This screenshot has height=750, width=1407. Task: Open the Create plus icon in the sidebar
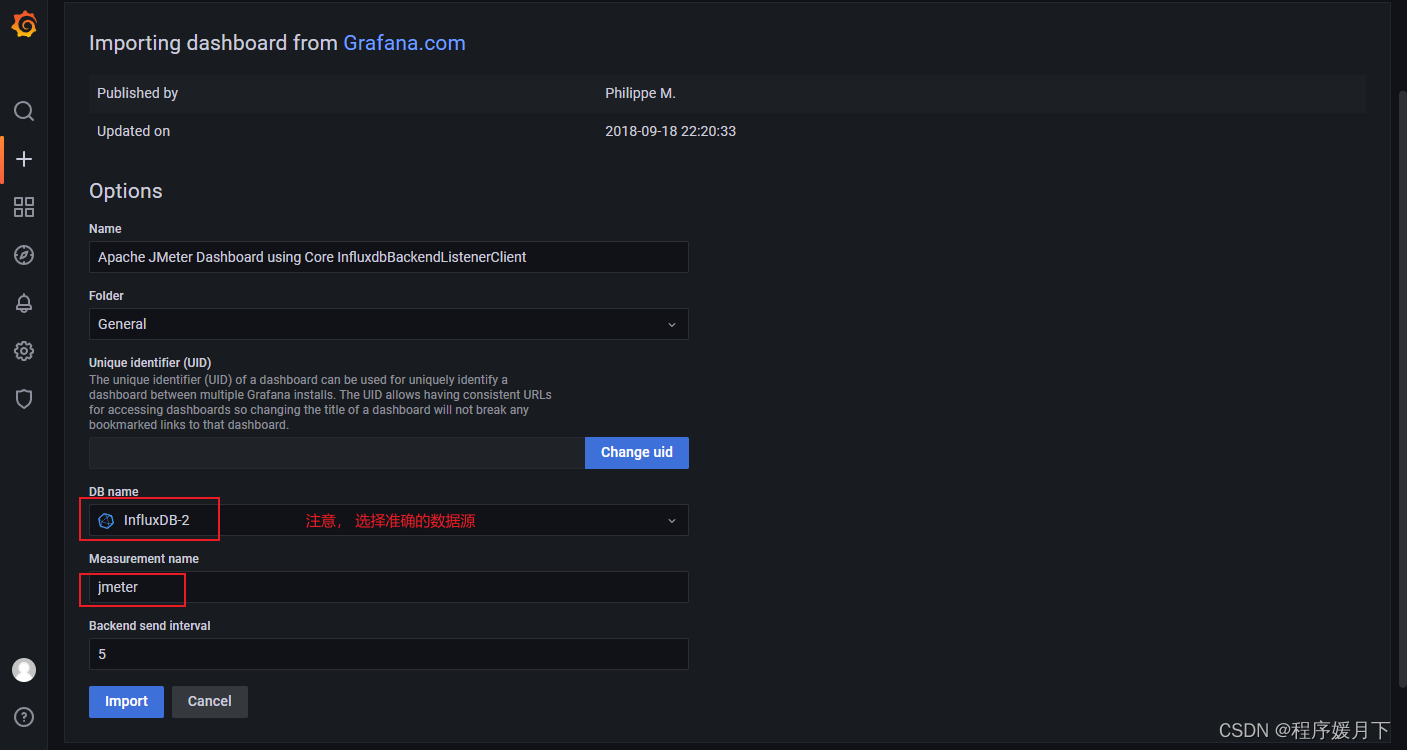[24, 159]
